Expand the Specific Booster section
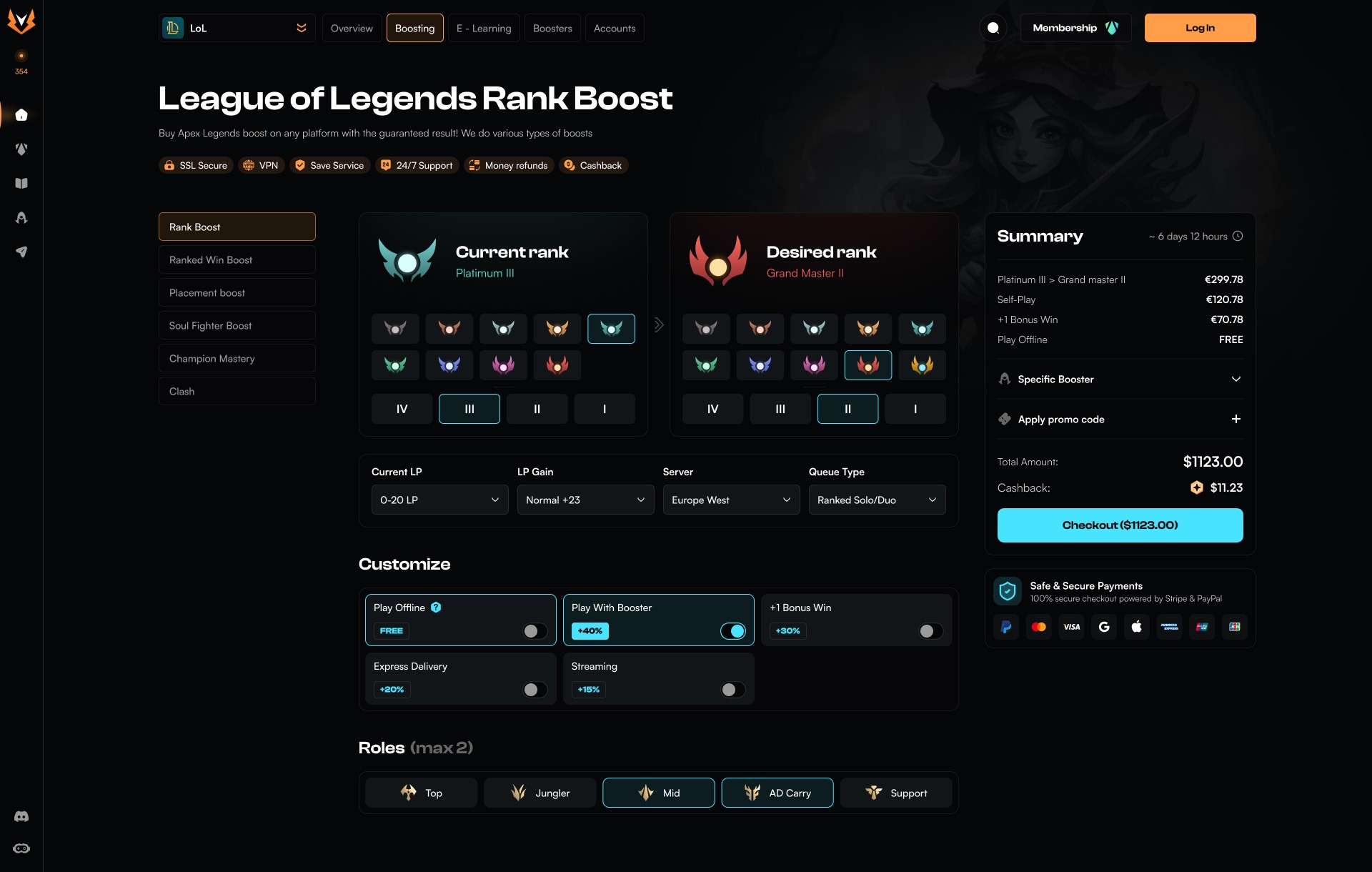The height and width of the screenshot is (872, 1372). point(1120,379)
